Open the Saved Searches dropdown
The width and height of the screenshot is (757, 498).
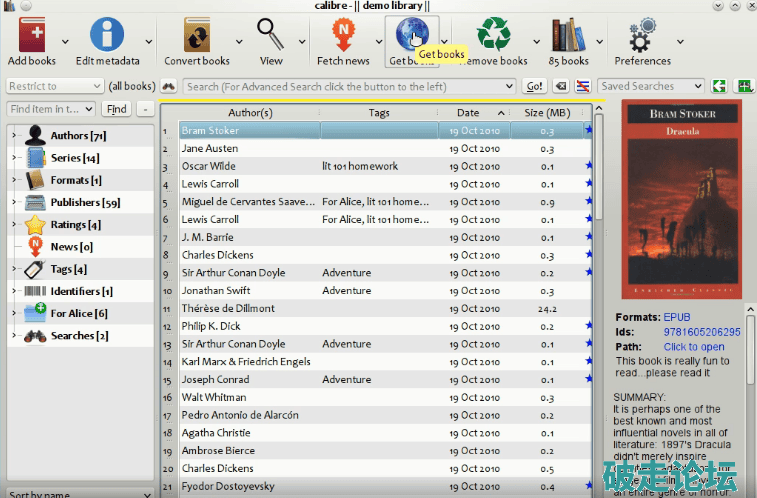[x=650, y=87]
